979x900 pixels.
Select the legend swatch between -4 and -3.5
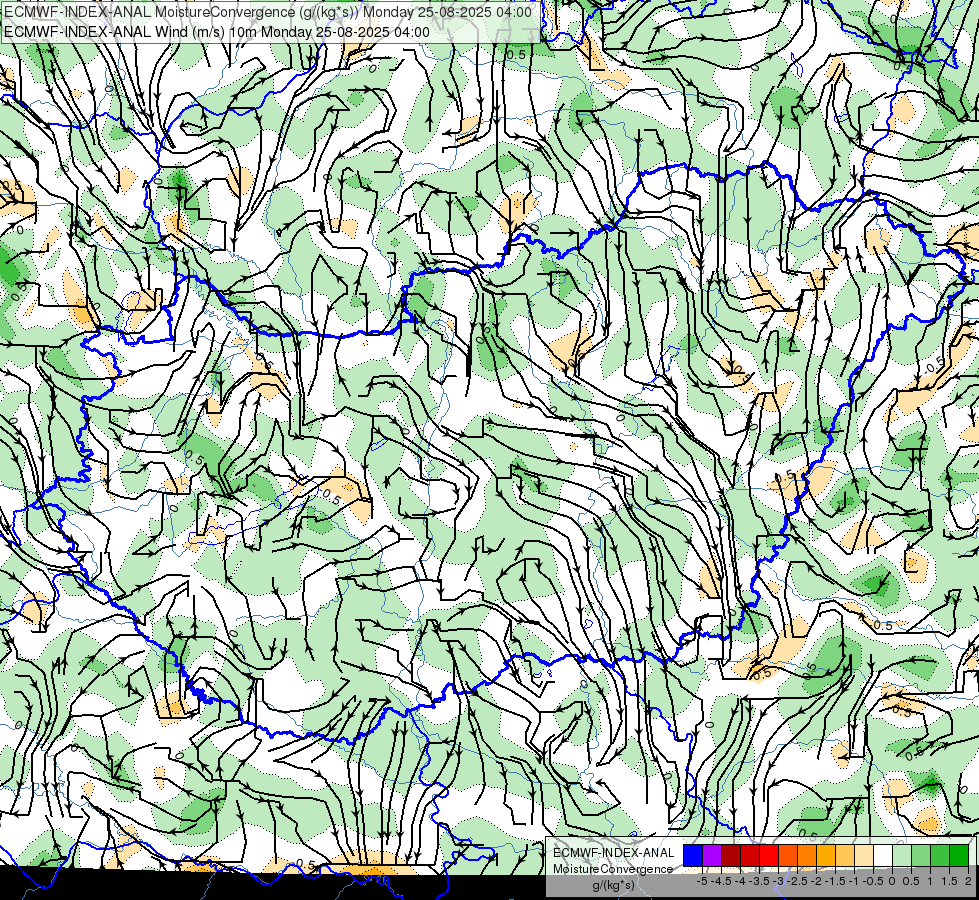pos(750,856)
